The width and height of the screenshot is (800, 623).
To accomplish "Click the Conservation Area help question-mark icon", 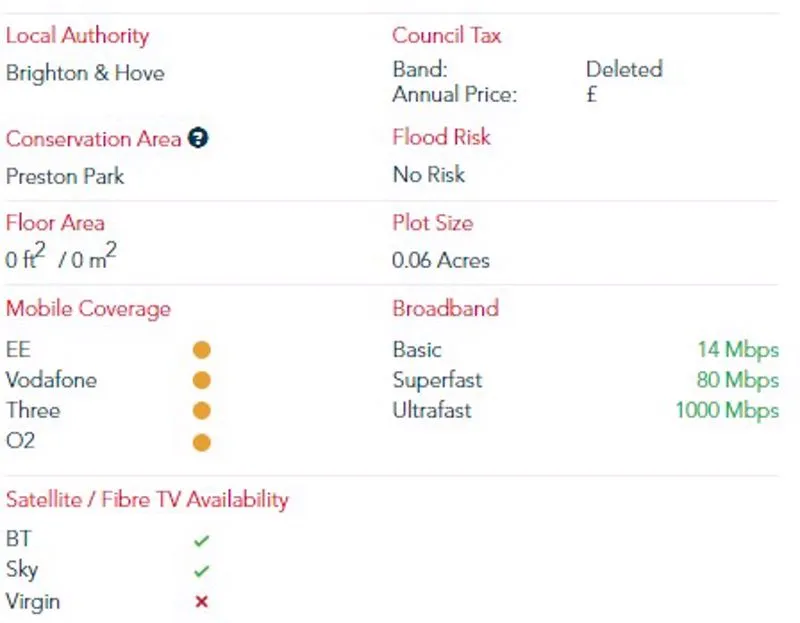I will (x=198, y=138).
